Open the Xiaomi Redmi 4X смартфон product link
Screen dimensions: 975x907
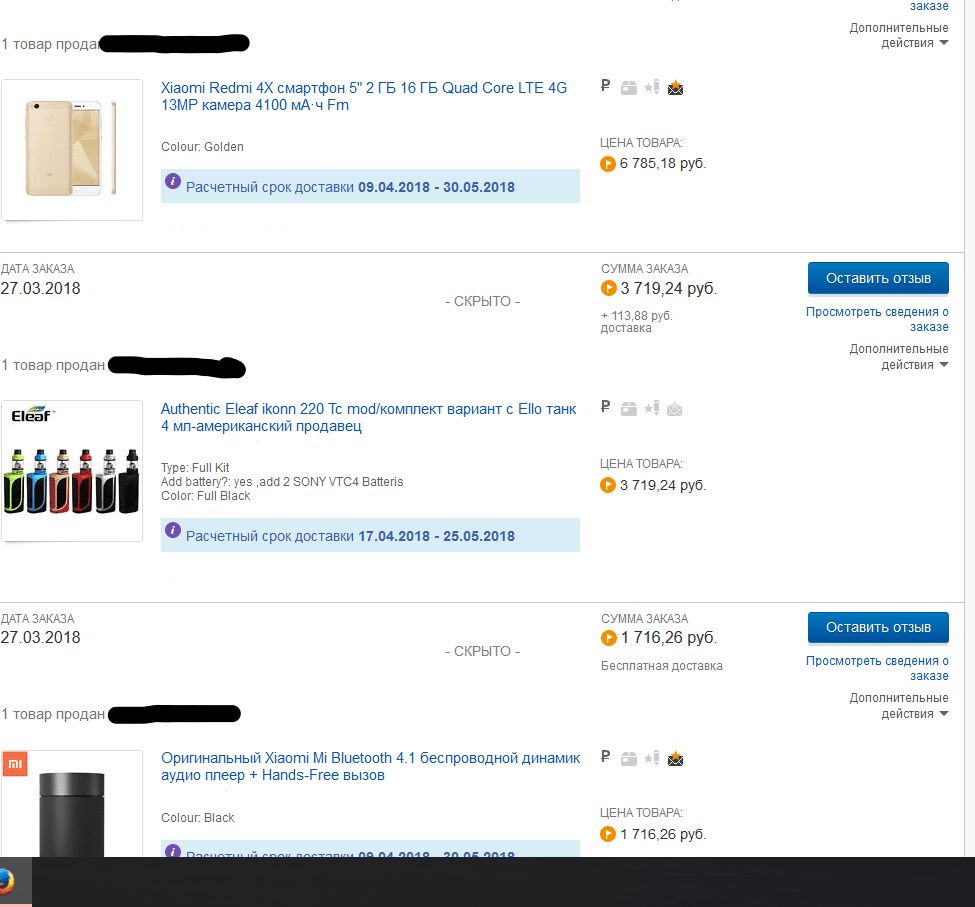click(364, 96)
